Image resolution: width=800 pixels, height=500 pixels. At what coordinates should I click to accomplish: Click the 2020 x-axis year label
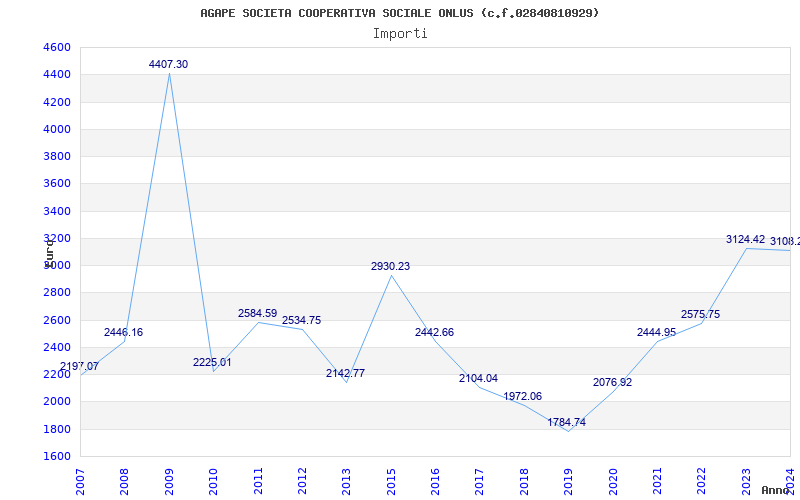pyautogui.click(x=613, y=481)
